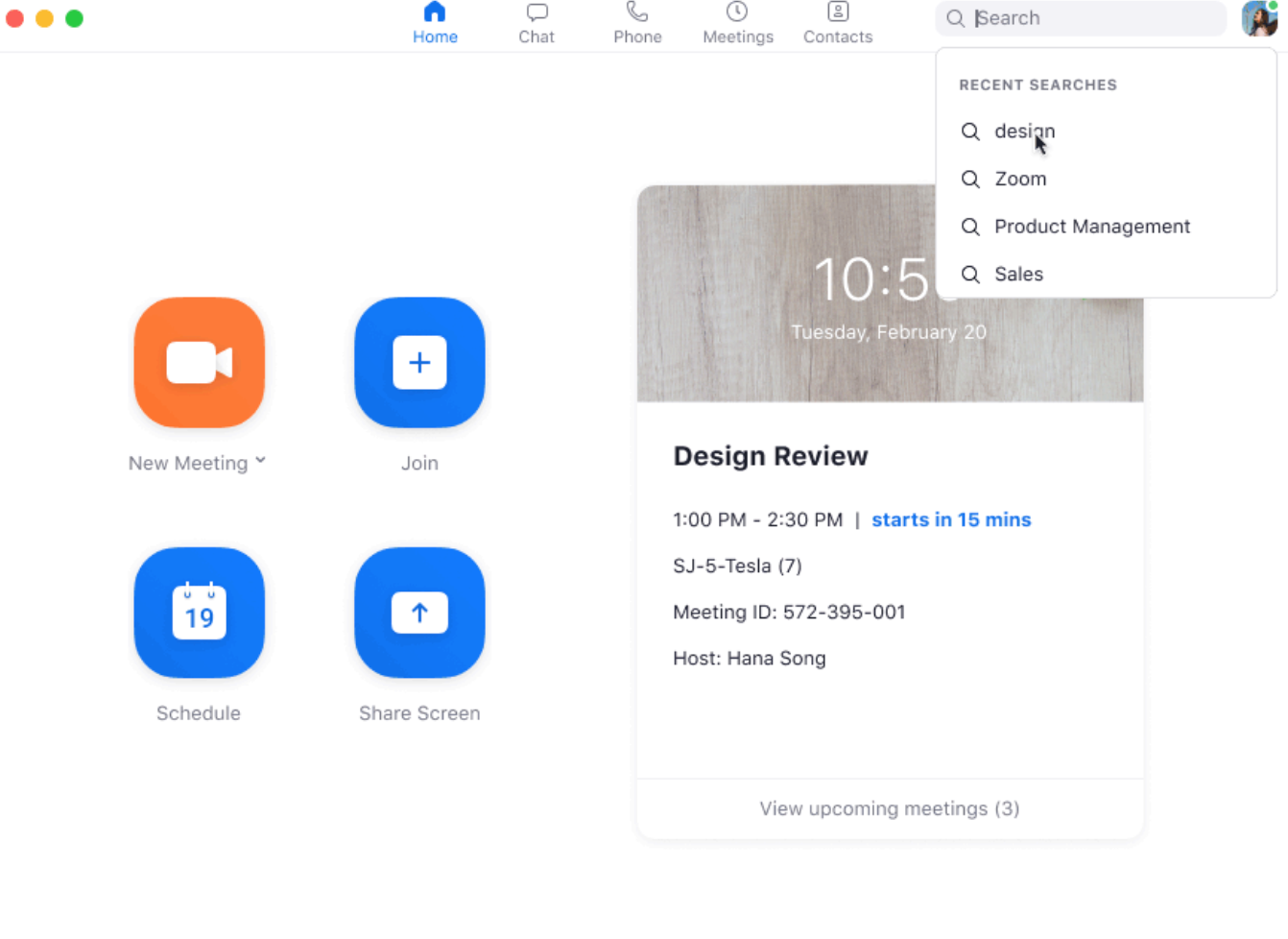1288x939 pixels.
Task: Open the Design Review meeting title
Action: [770, 456]
